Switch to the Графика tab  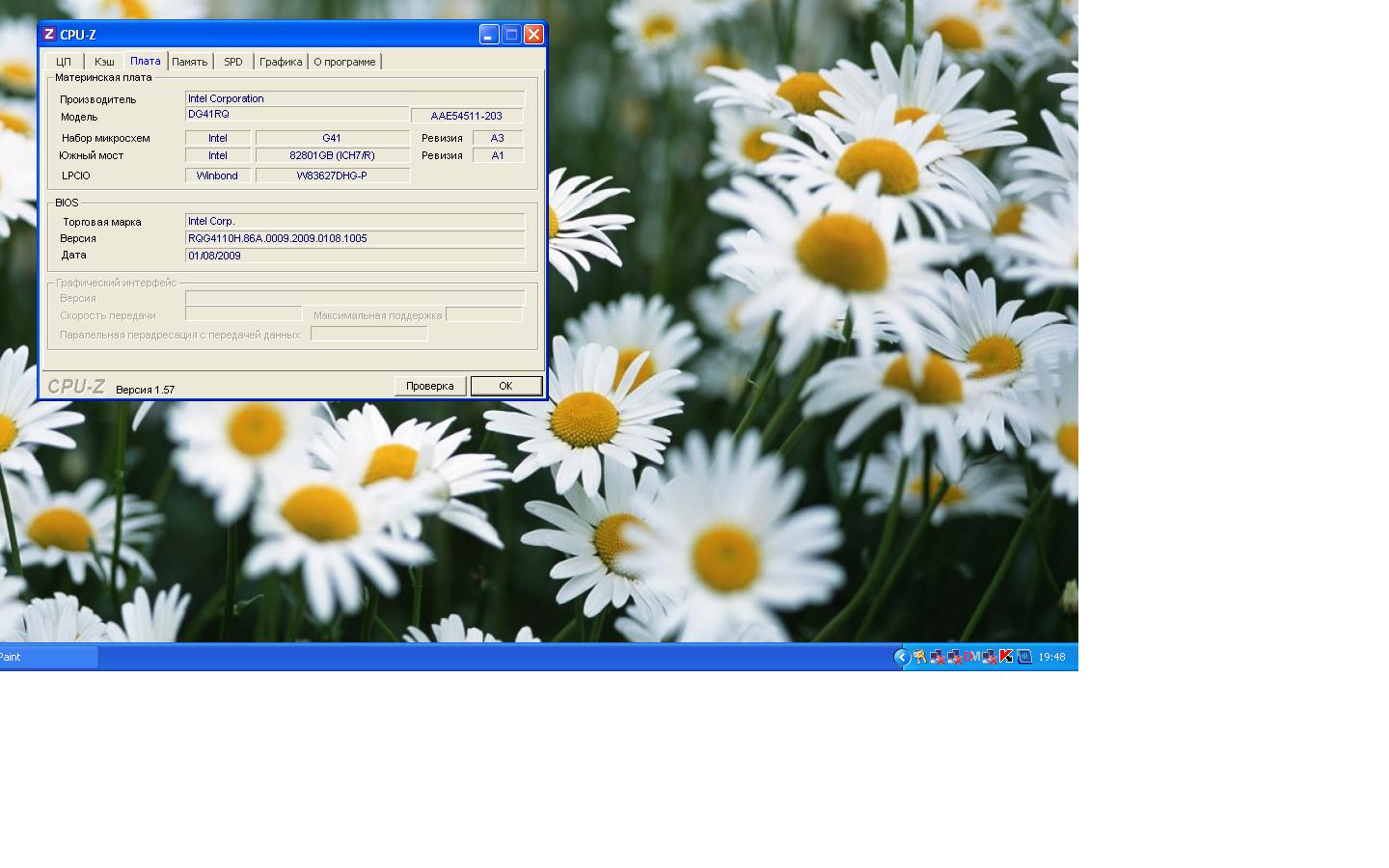click(x=281, y=62)
